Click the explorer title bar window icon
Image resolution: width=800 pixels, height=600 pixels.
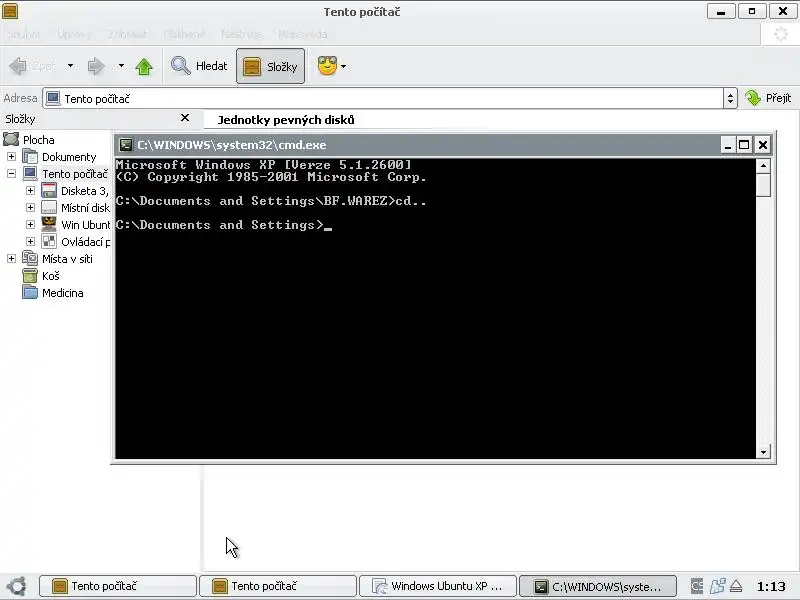(x=10, y=11)
